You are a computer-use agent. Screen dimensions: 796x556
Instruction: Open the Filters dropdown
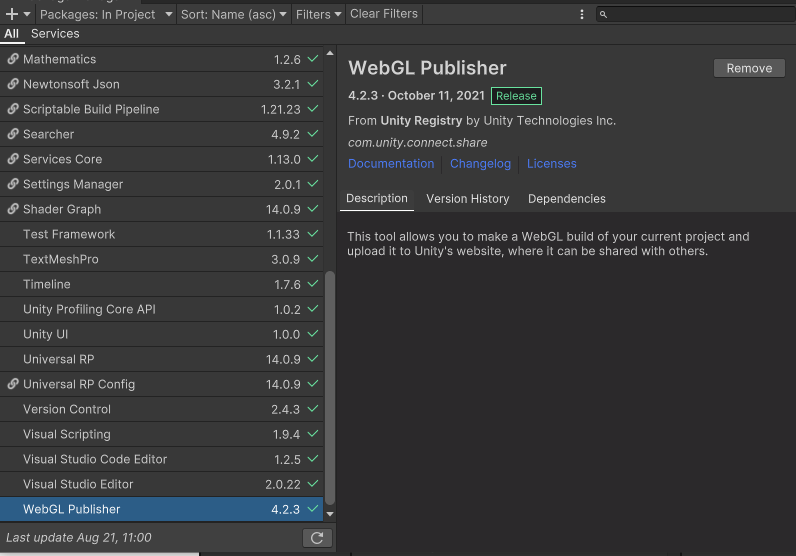318,14
